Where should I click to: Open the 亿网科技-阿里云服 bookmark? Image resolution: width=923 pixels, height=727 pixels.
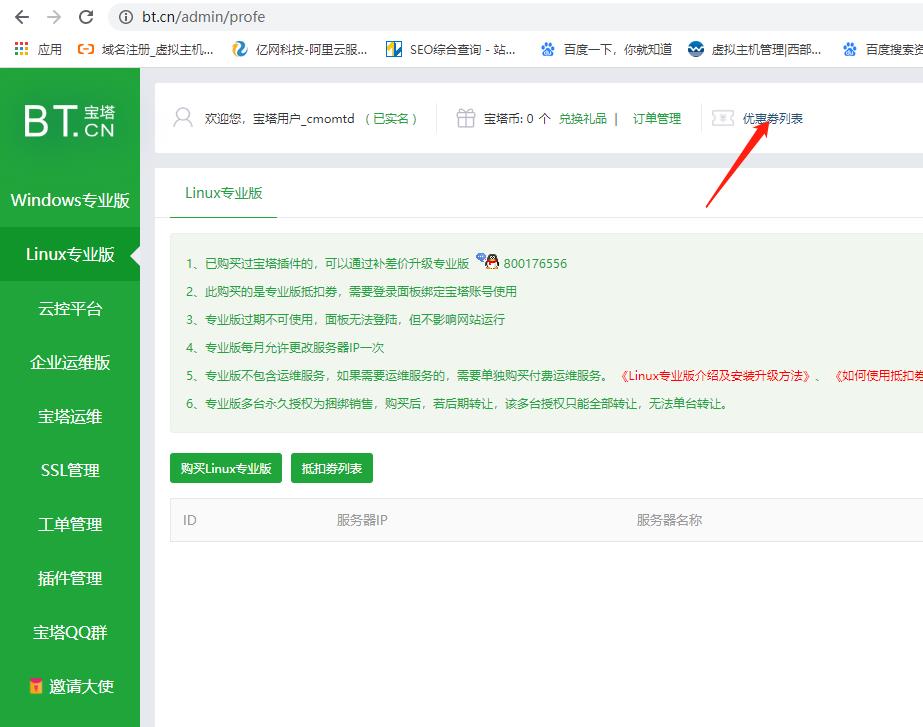[300, 49]
